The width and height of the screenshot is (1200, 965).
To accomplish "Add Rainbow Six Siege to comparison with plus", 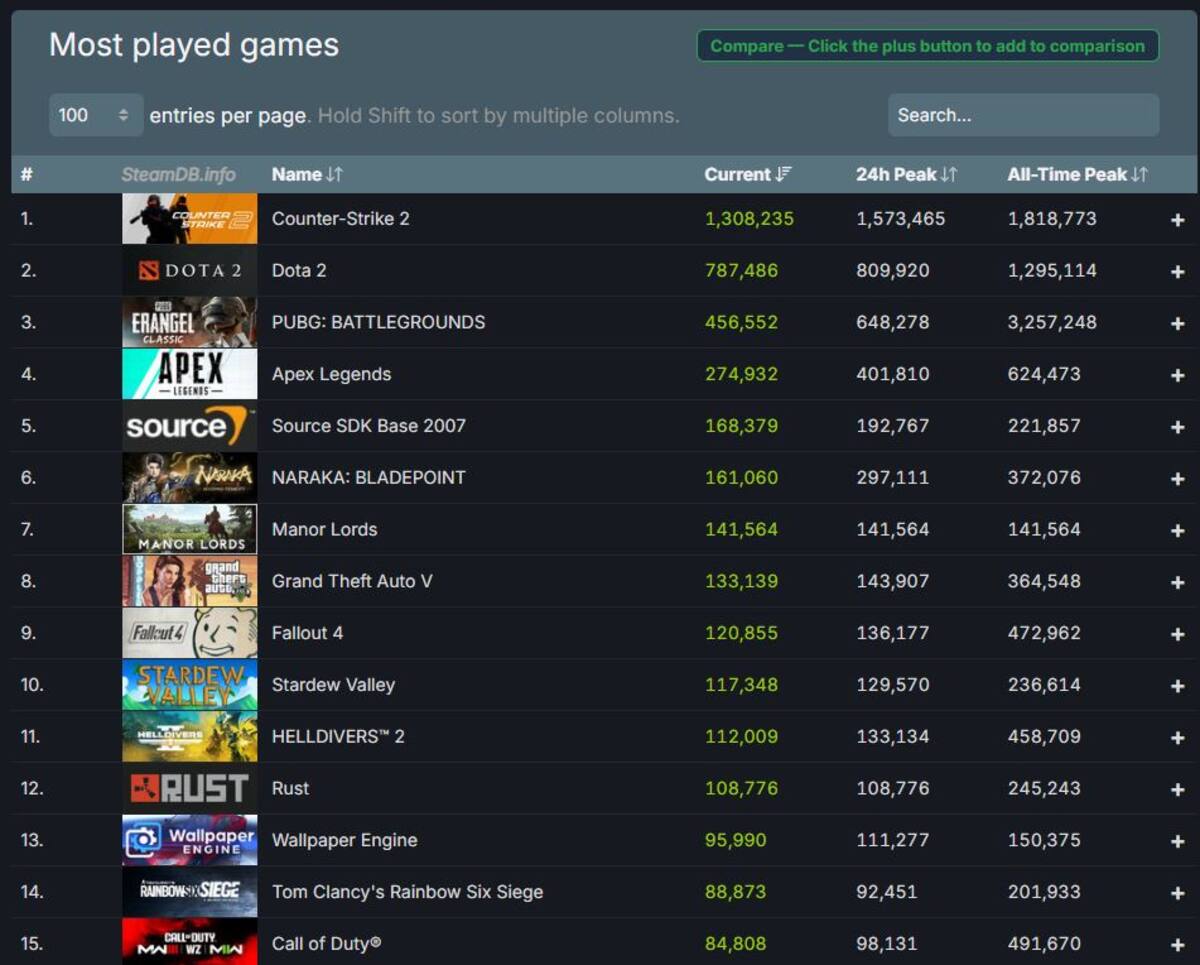I will 1177,894.
